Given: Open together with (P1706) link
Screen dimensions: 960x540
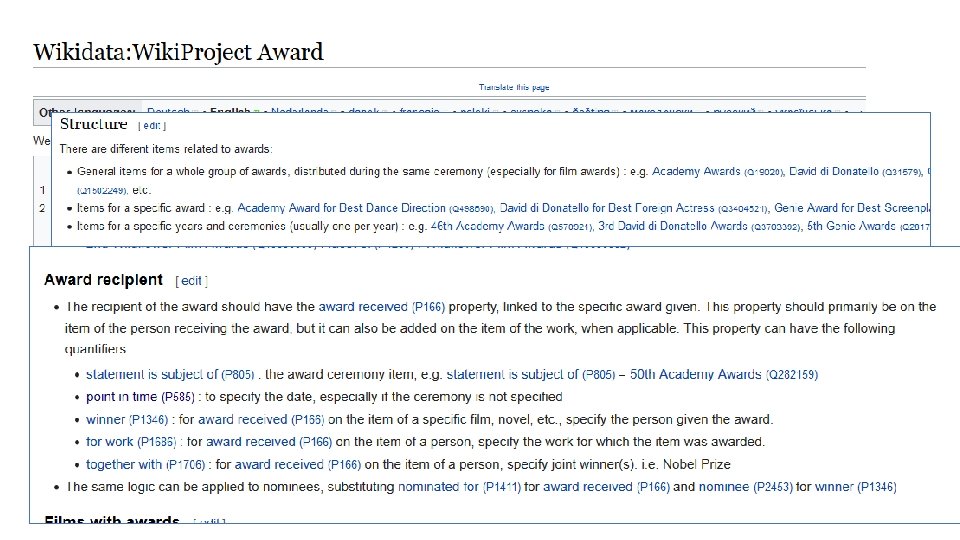Looking at the screenshot, I should point(145,464).
